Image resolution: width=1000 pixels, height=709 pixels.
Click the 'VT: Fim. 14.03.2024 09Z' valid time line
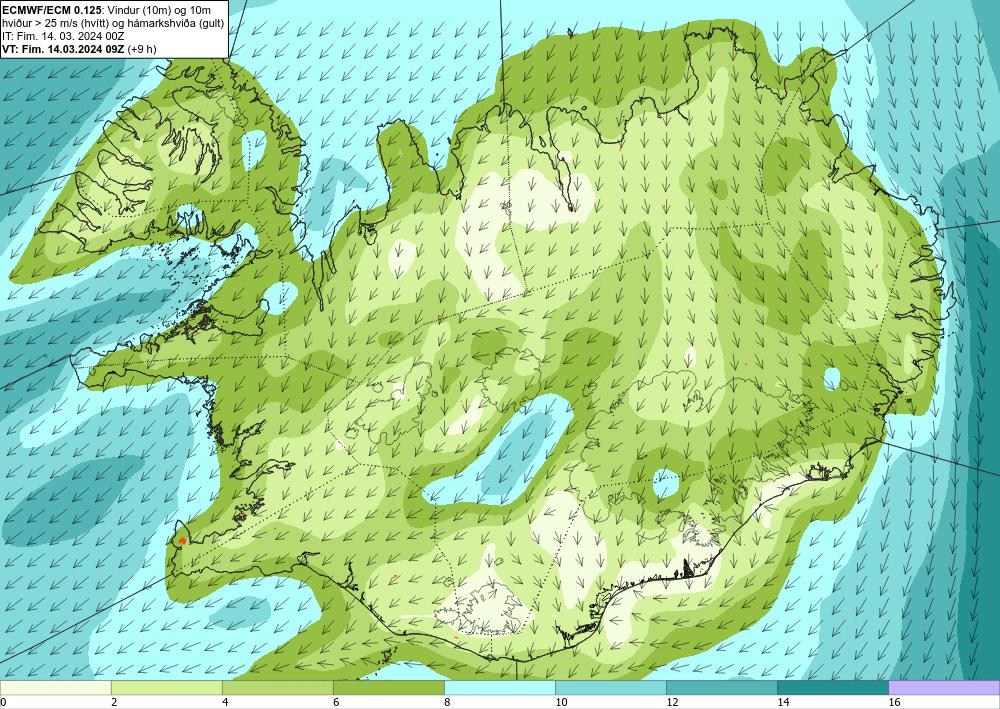pos(63,48)
